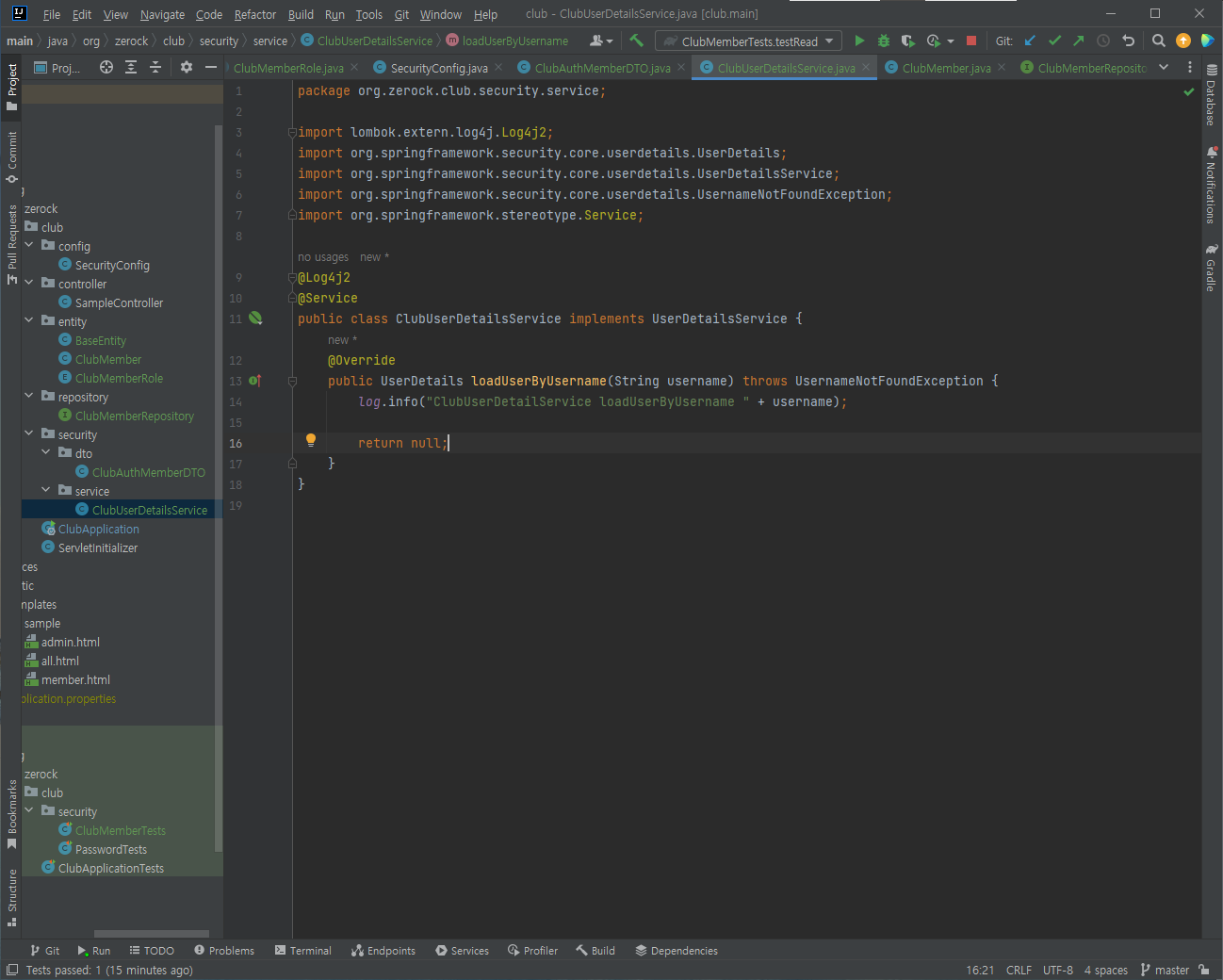Open the Dependencies tool window
Screen dimensions: 1223x980
tap(677, 951)
